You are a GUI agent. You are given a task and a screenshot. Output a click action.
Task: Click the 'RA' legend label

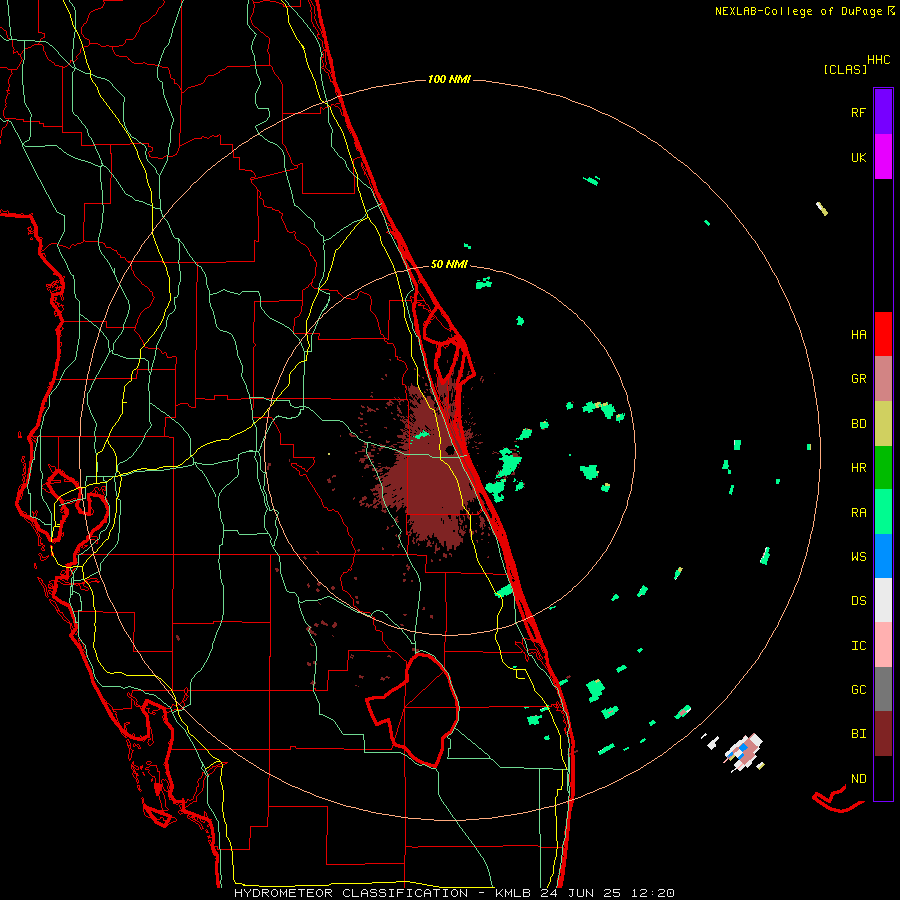858,513
